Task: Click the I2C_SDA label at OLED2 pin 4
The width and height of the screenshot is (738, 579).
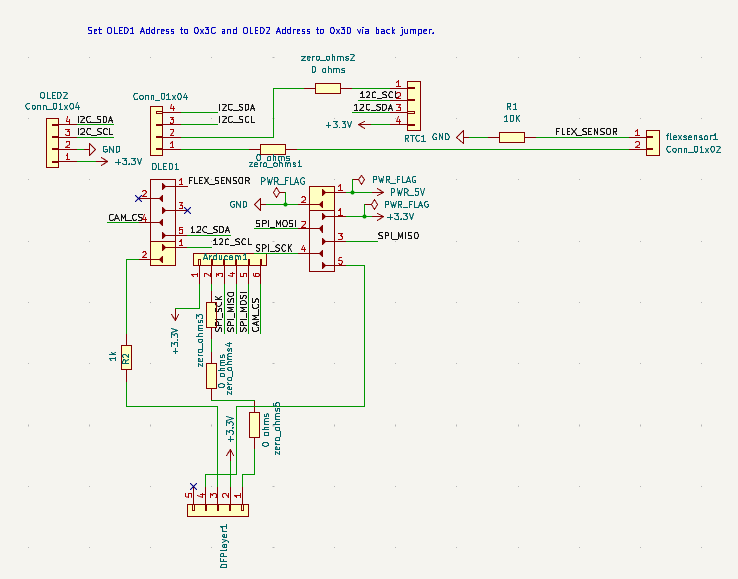Action: click(x=96, y=120)
